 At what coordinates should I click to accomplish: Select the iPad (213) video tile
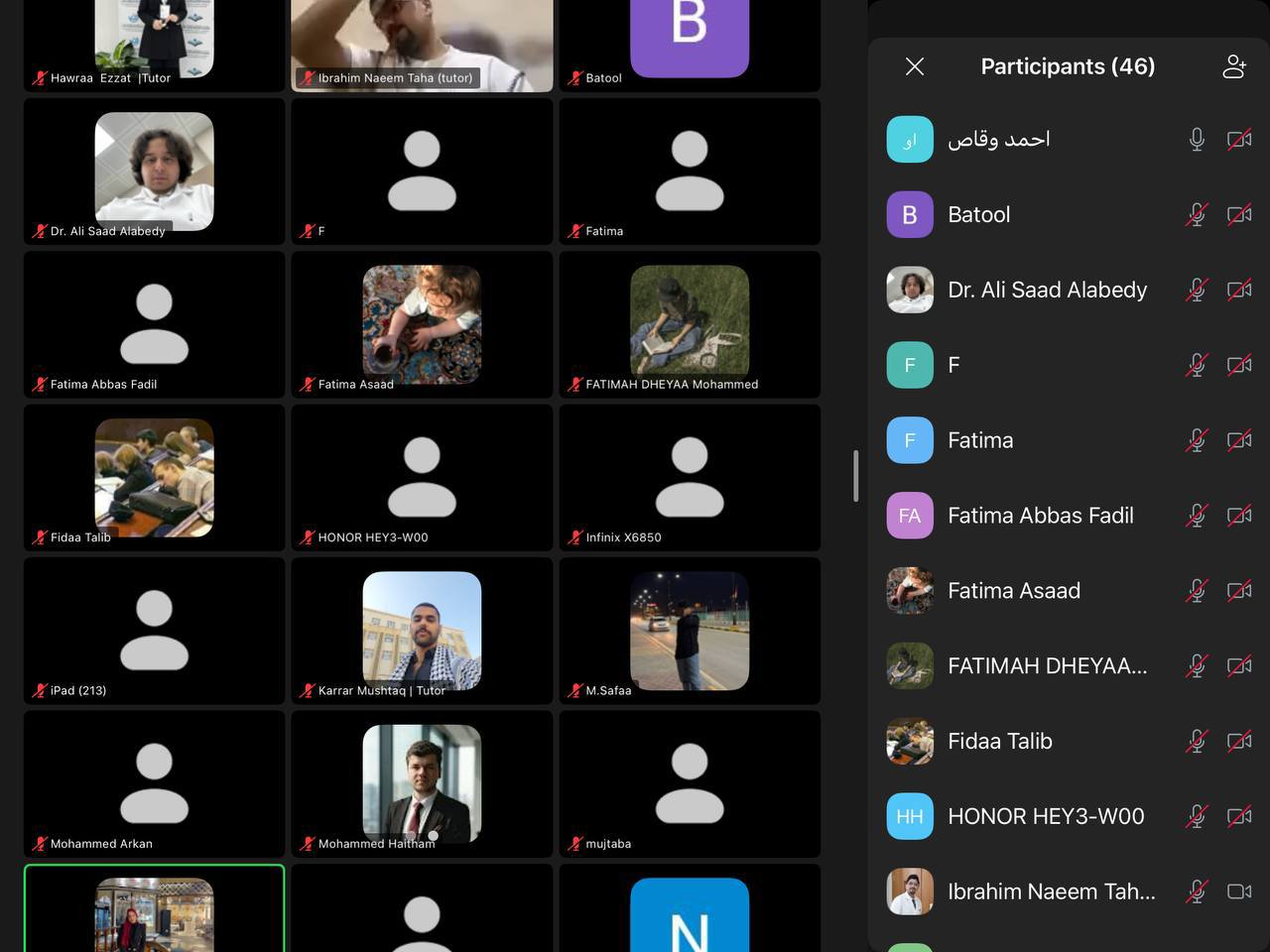click(x=154, y=631)
